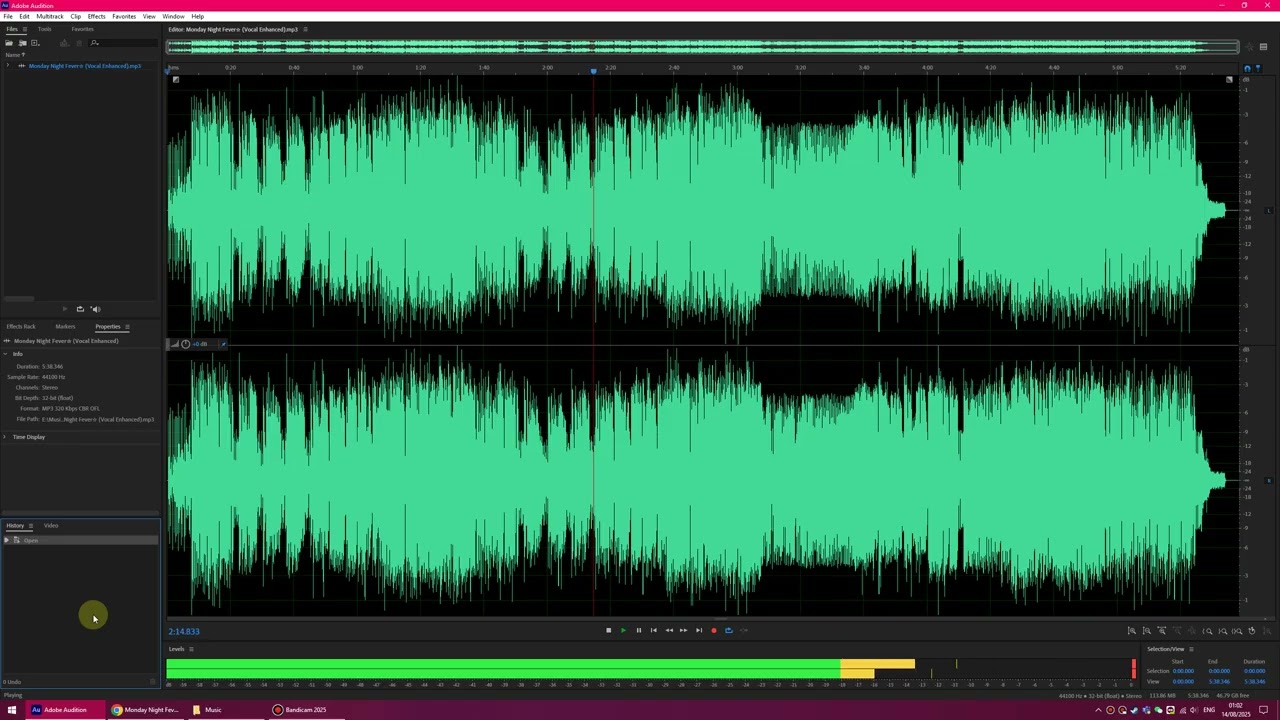
Task: Expand the Time Display section
Action: pos(5,437)
